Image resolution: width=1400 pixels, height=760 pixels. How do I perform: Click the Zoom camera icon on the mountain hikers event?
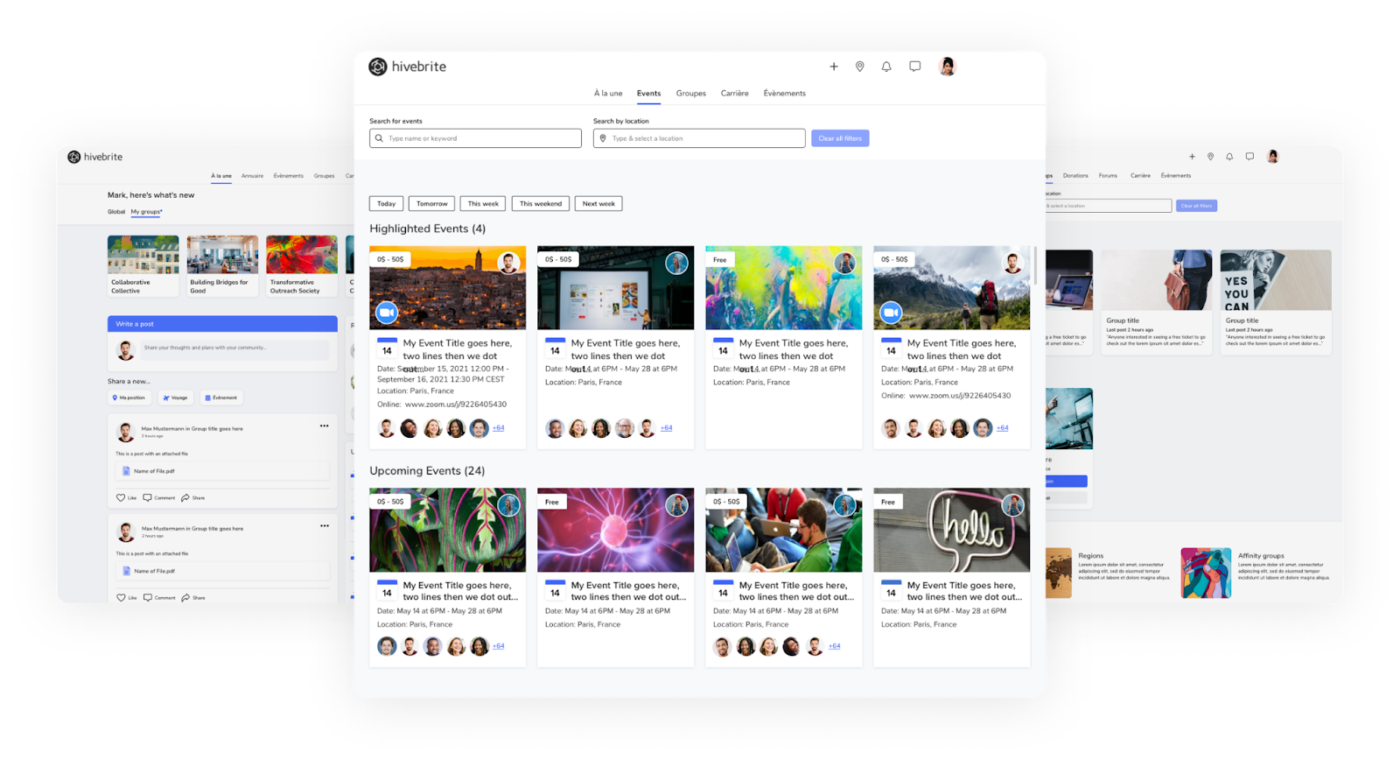(891, 313)
